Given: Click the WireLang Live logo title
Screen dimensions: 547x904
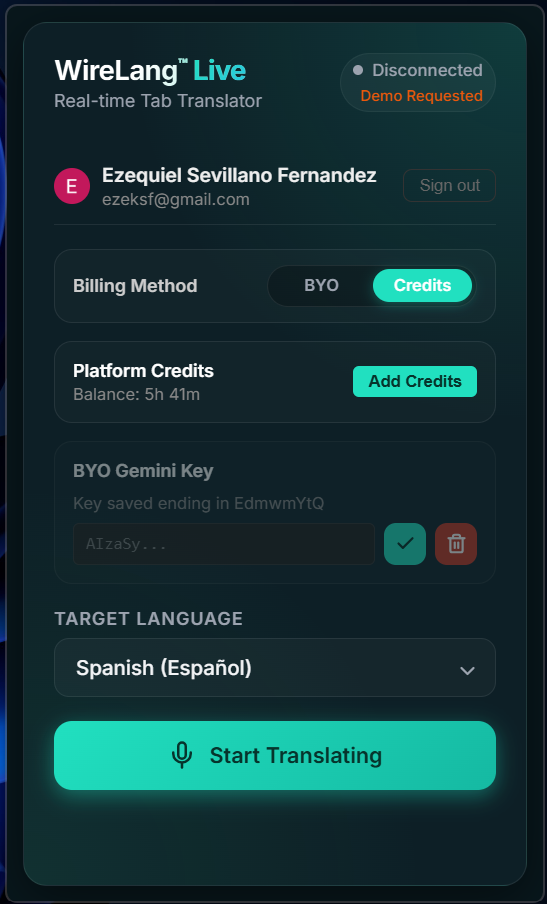Looking at the screenshot, I should tap(150, 71).
